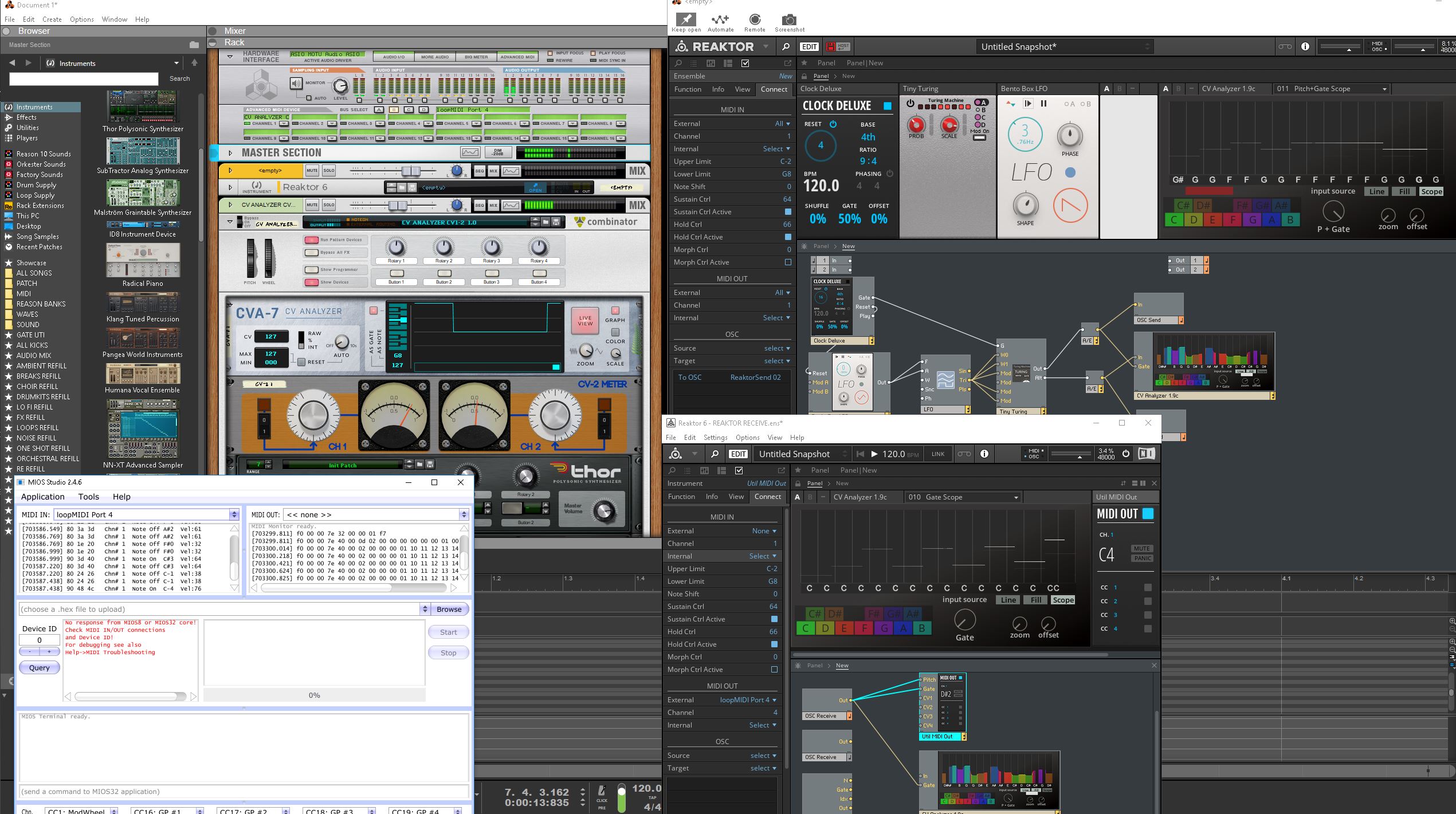Click the Fill button in the upper CV Analyzer
The image size is (1456, 814).
1404,192
